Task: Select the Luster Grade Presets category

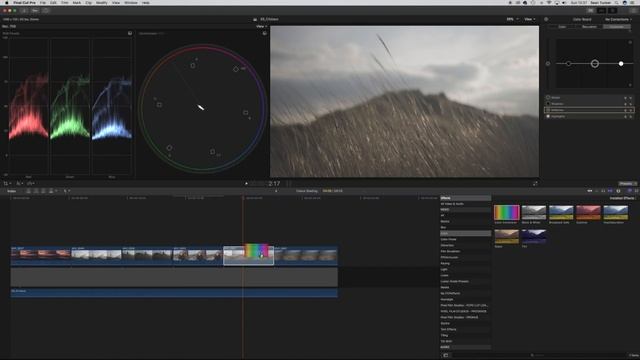Action: tap(465, 281)
